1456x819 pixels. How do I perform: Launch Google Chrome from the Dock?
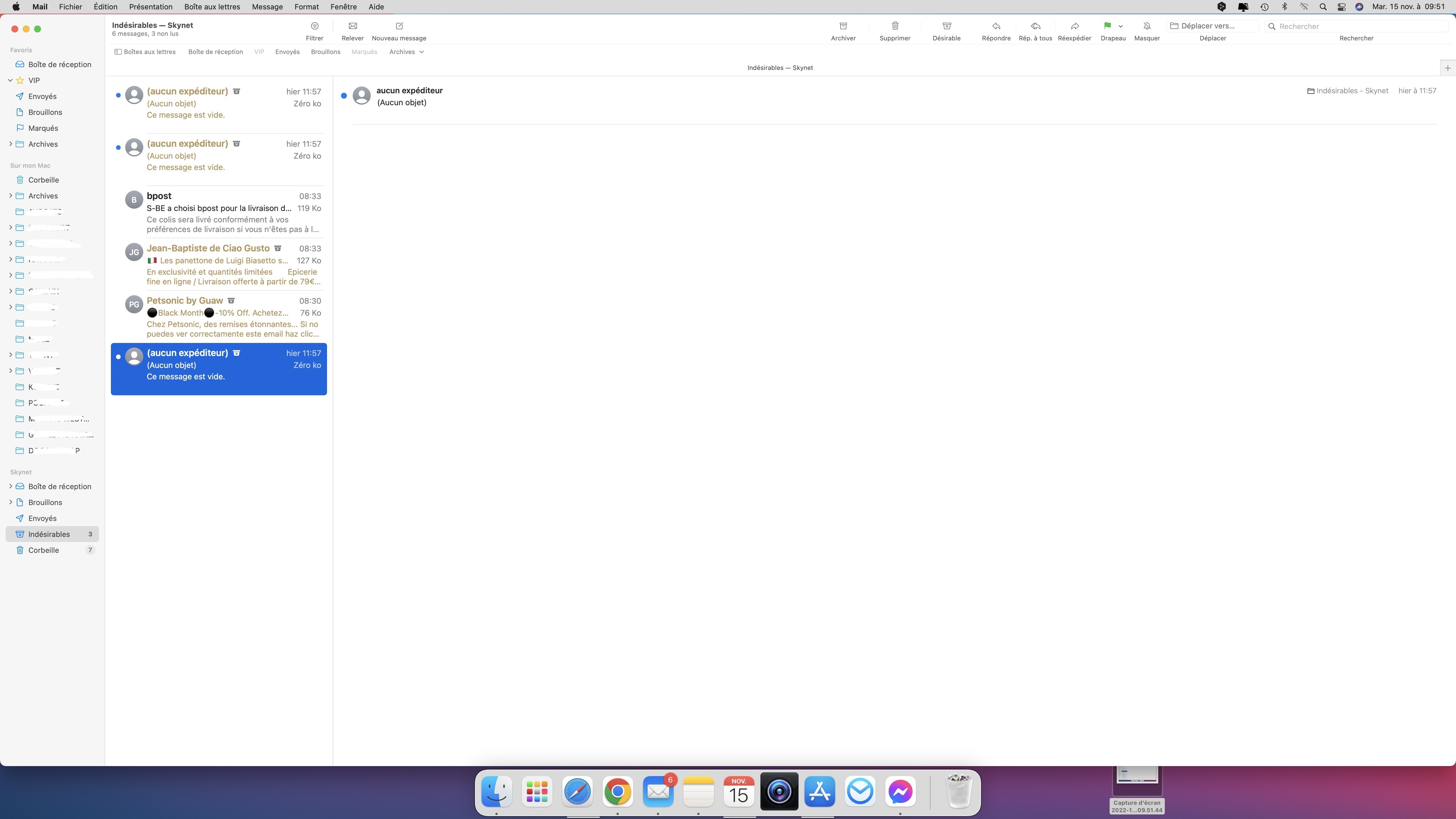(x=617, y=791)
